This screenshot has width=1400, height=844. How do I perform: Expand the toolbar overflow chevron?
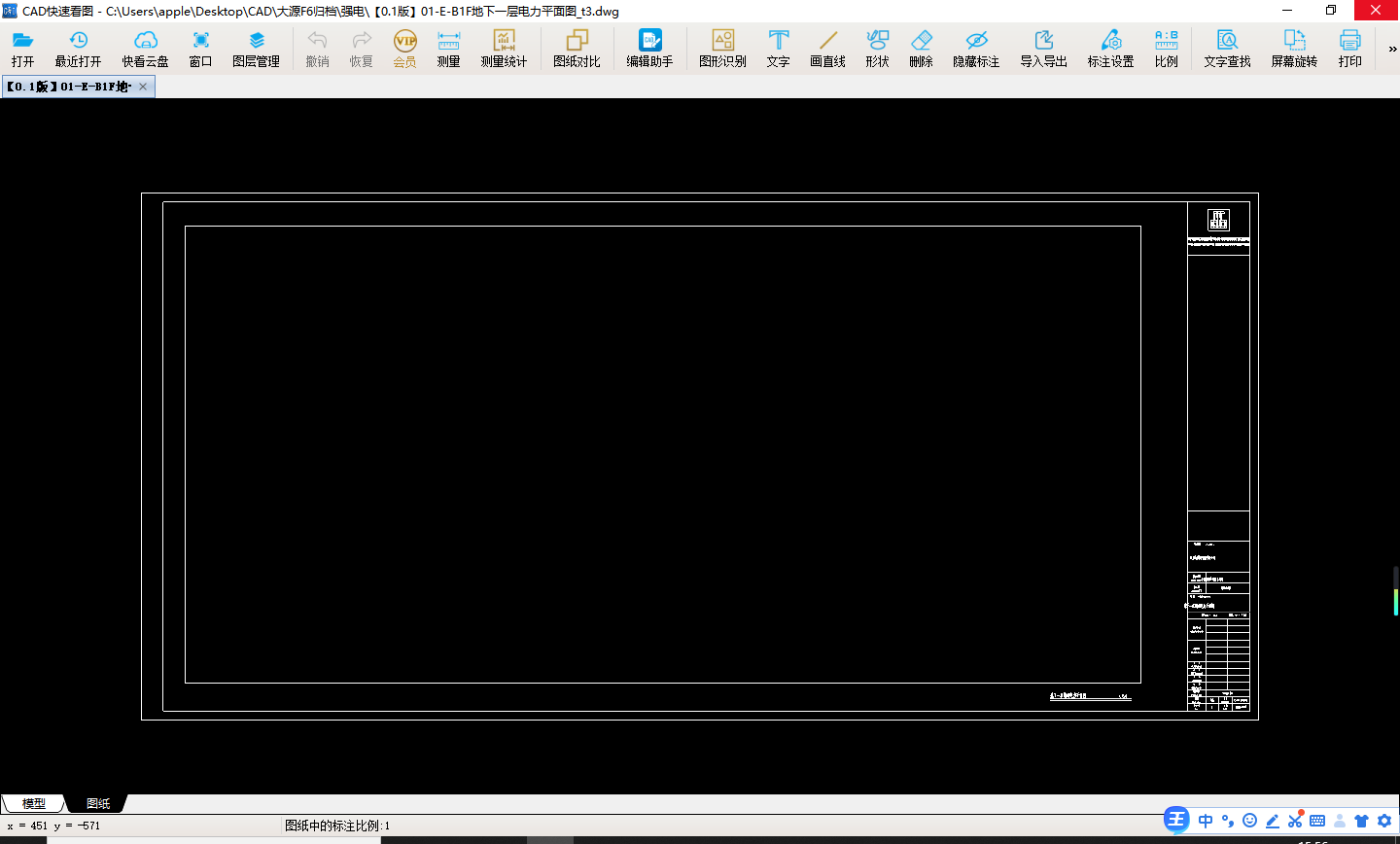[x=1391, y=49]
